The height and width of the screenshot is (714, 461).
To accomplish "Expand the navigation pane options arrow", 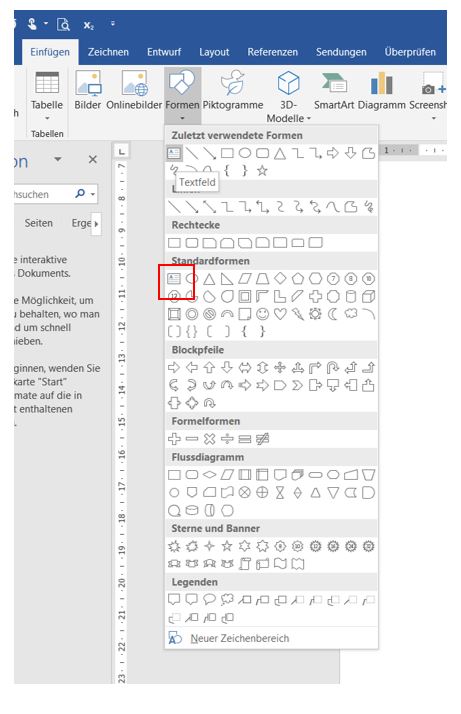I will (57, 159).
